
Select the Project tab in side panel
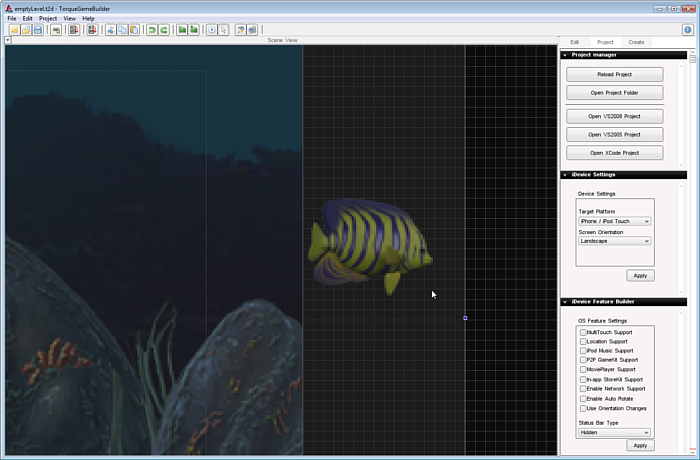click(x=605, y=42)
